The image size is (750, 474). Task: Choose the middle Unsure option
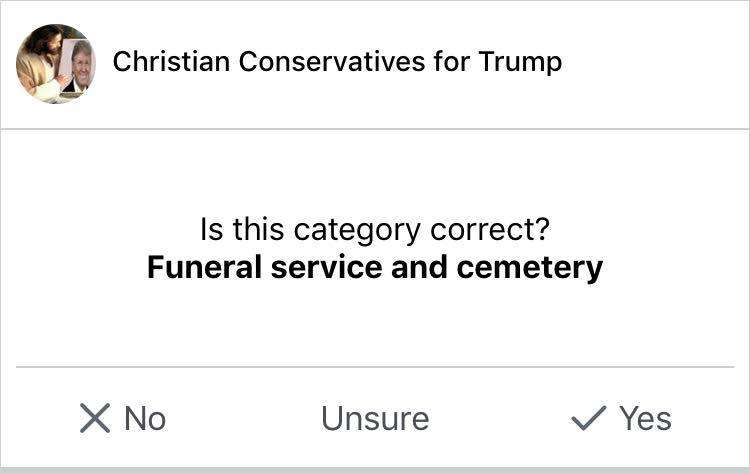(x=375, y=418)
